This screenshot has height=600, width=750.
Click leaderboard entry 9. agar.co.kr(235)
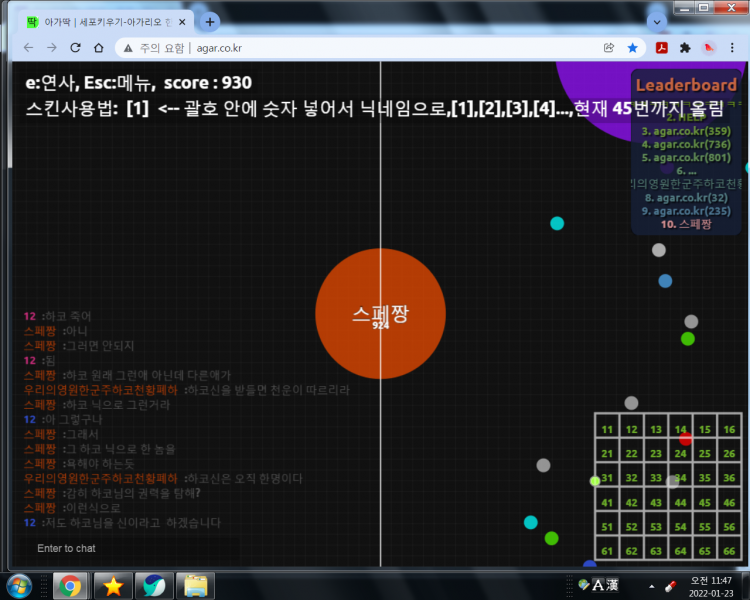click(x=686, y=211)
